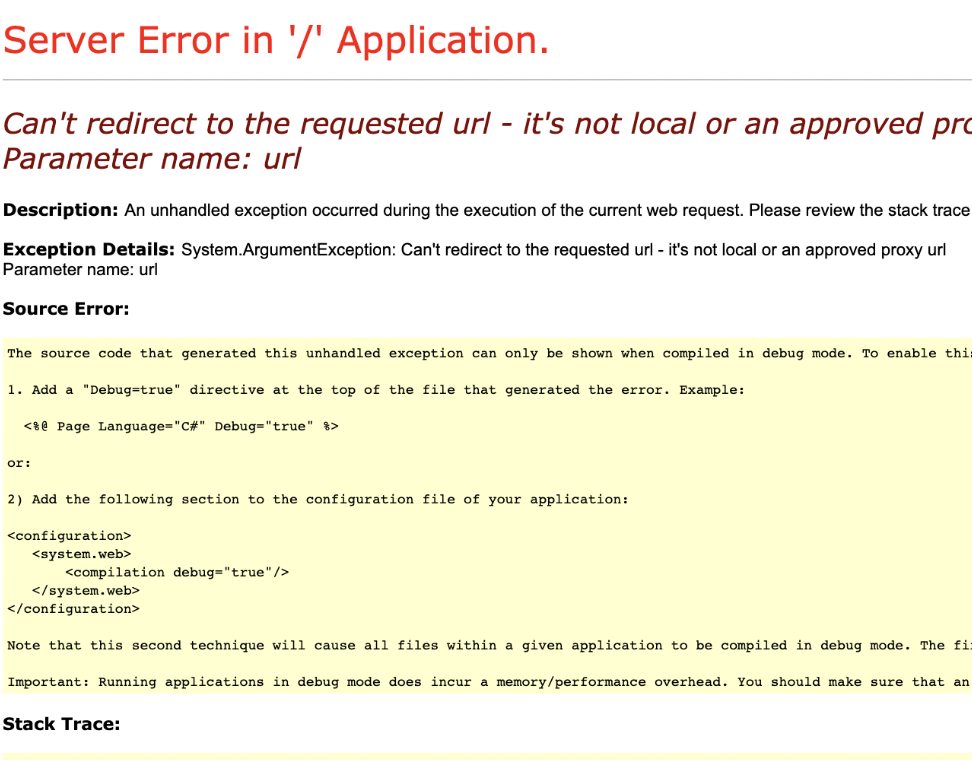This screenshot has width=972, height=760.
Task: Click the small 'Parameter name: url' text
Action: pos(80,269)
